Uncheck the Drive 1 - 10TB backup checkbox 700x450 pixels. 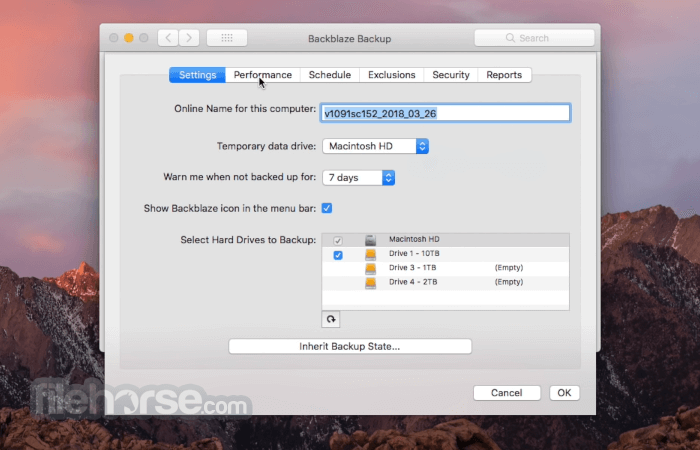(338, 255)
